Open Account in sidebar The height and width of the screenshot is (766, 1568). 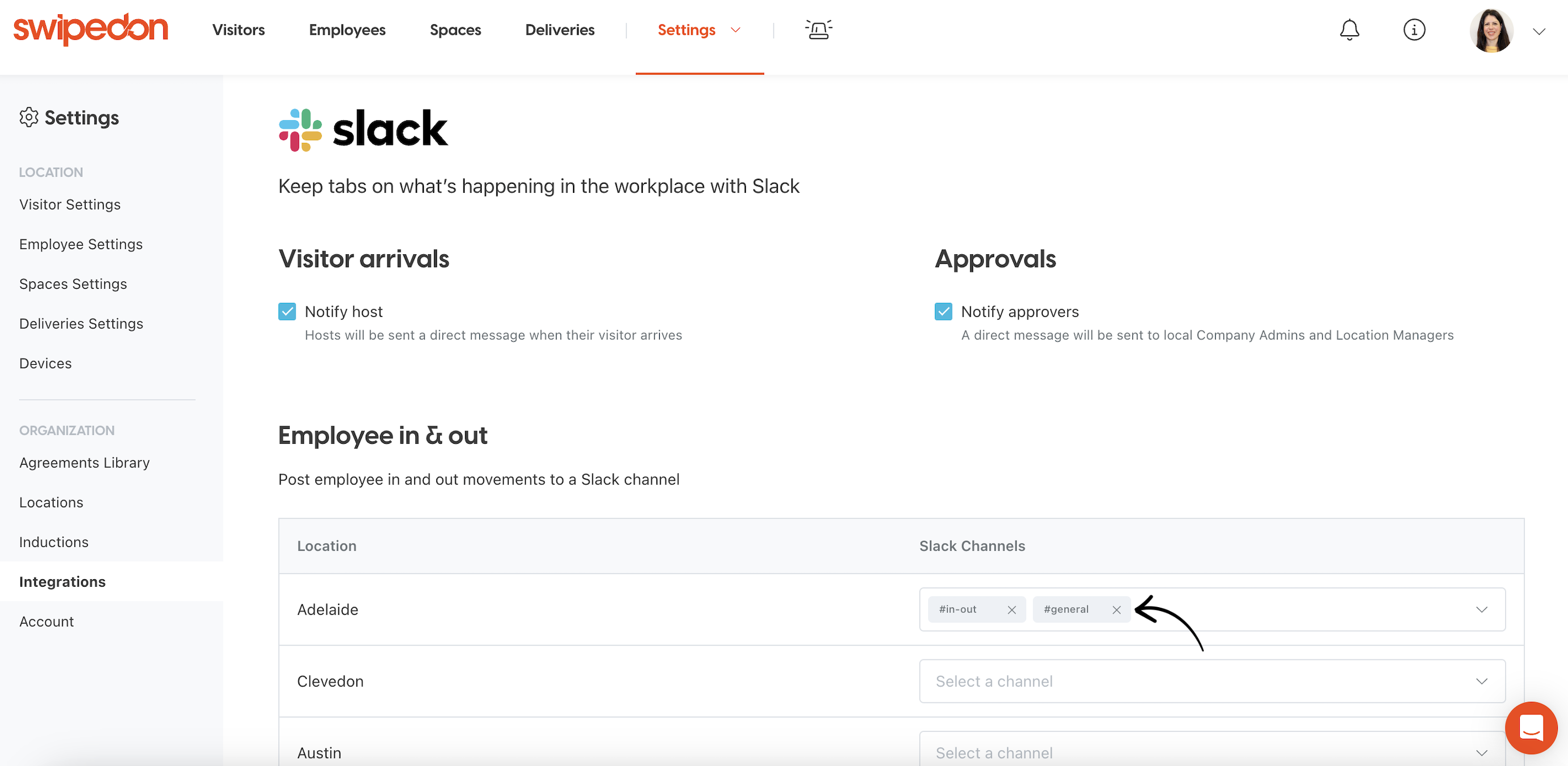tap(47, 622)
